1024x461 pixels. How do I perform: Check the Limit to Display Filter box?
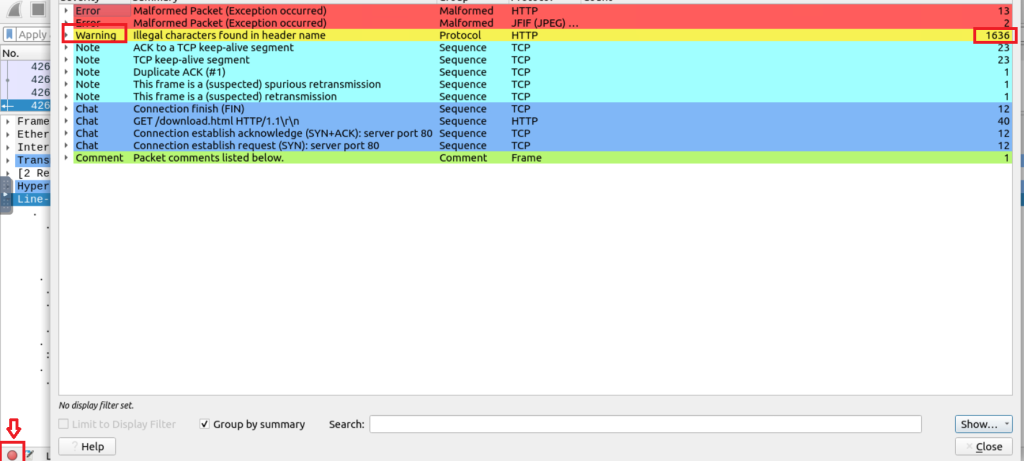(x=66, y=424)
